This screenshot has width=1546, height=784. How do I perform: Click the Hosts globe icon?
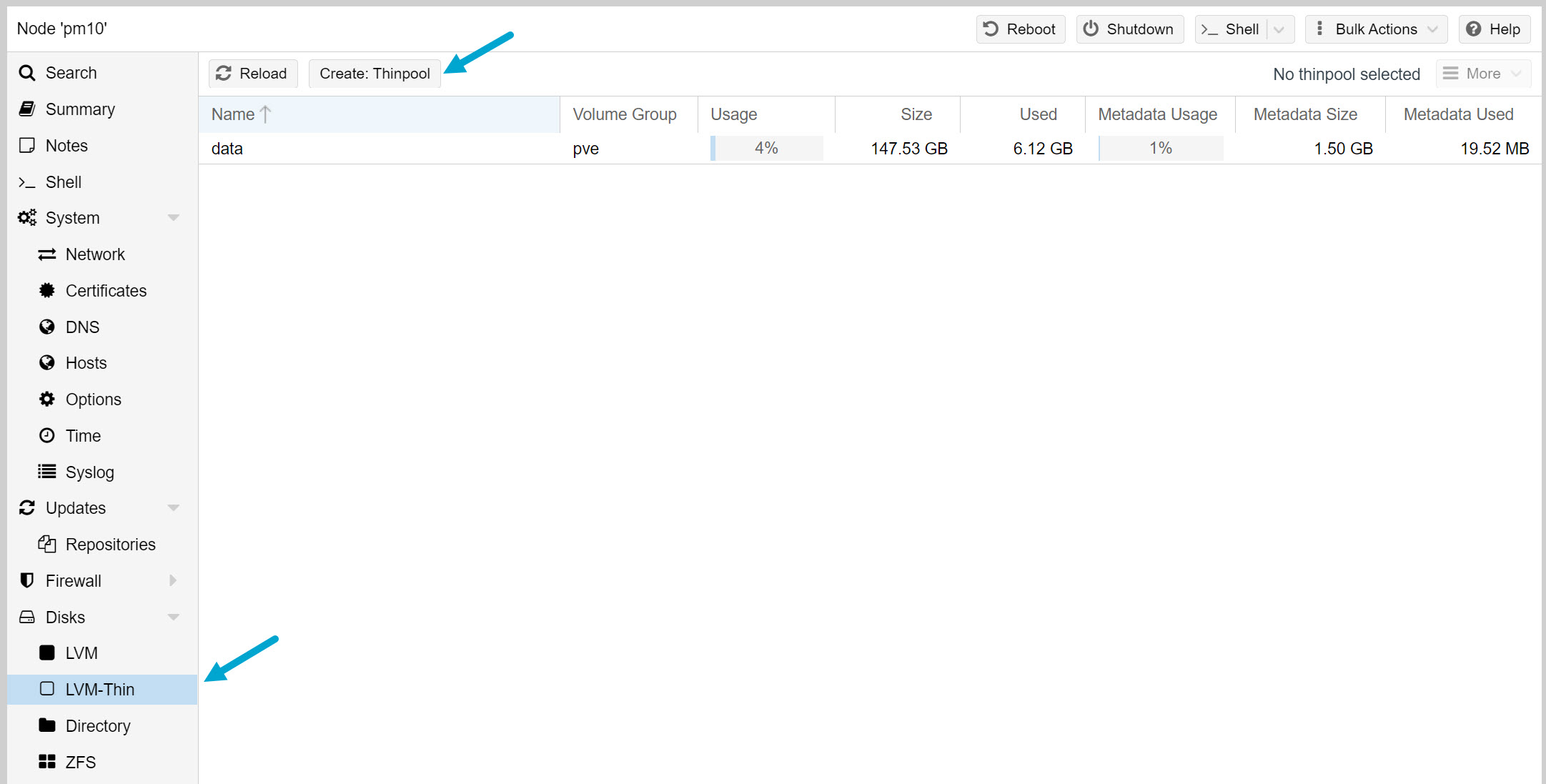point(46,362)
